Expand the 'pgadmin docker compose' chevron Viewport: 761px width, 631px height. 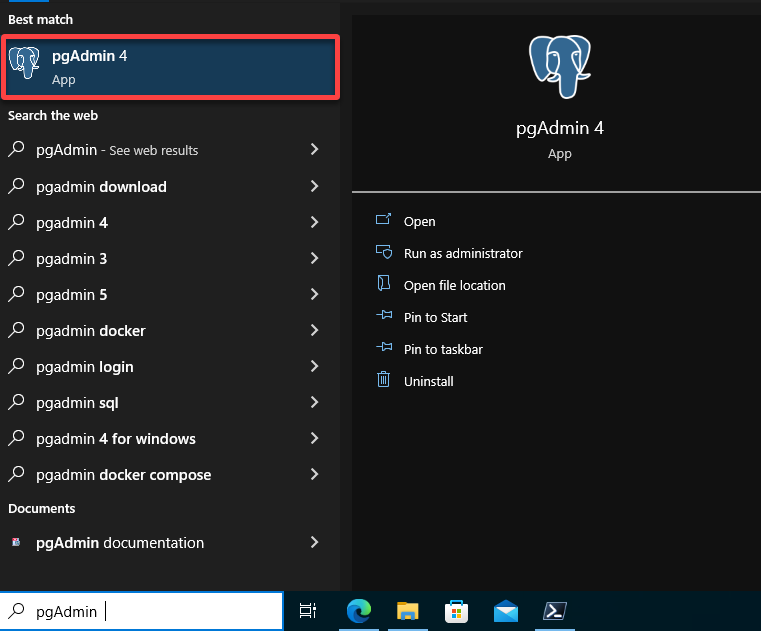[314, 474]
